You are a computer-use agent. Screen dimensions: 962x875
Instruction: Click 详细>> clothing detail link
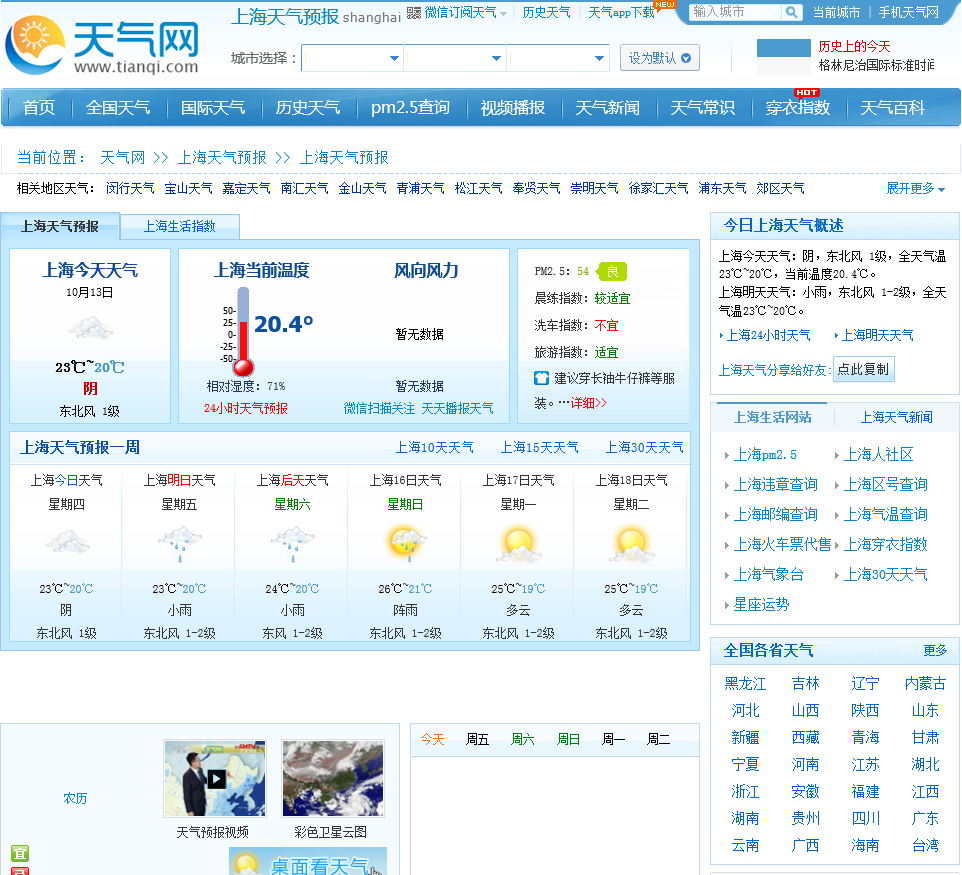click(x=588, y=403)
